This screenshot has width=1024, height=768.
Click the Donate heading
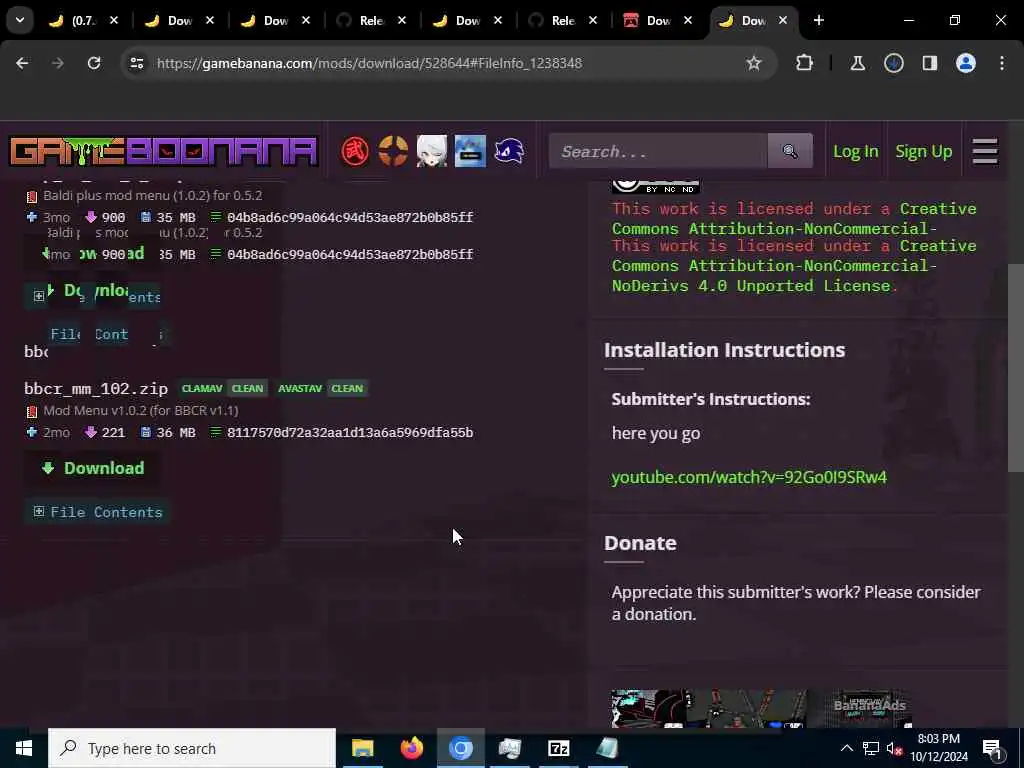(x=640, y=543)
